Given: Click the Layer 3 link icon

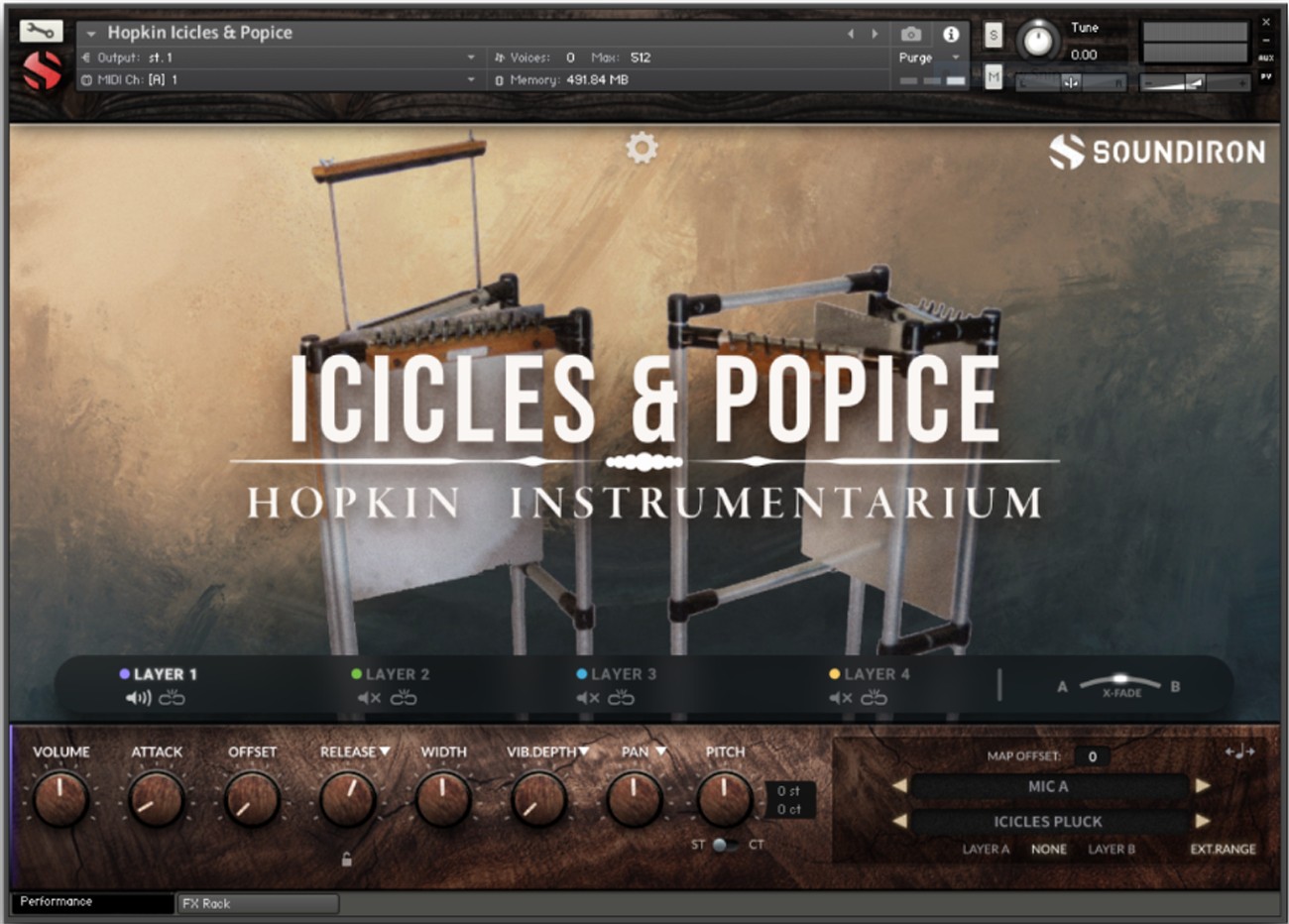Looking at the screenshot, I should [621, 698].
